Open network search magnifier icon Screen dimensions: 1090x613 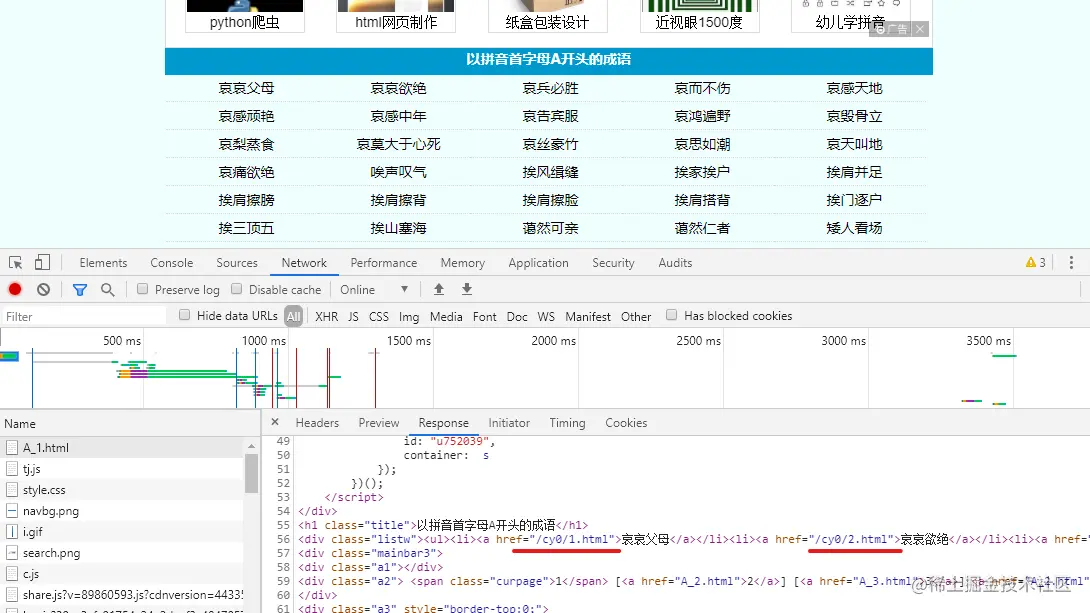pos(108,289)
